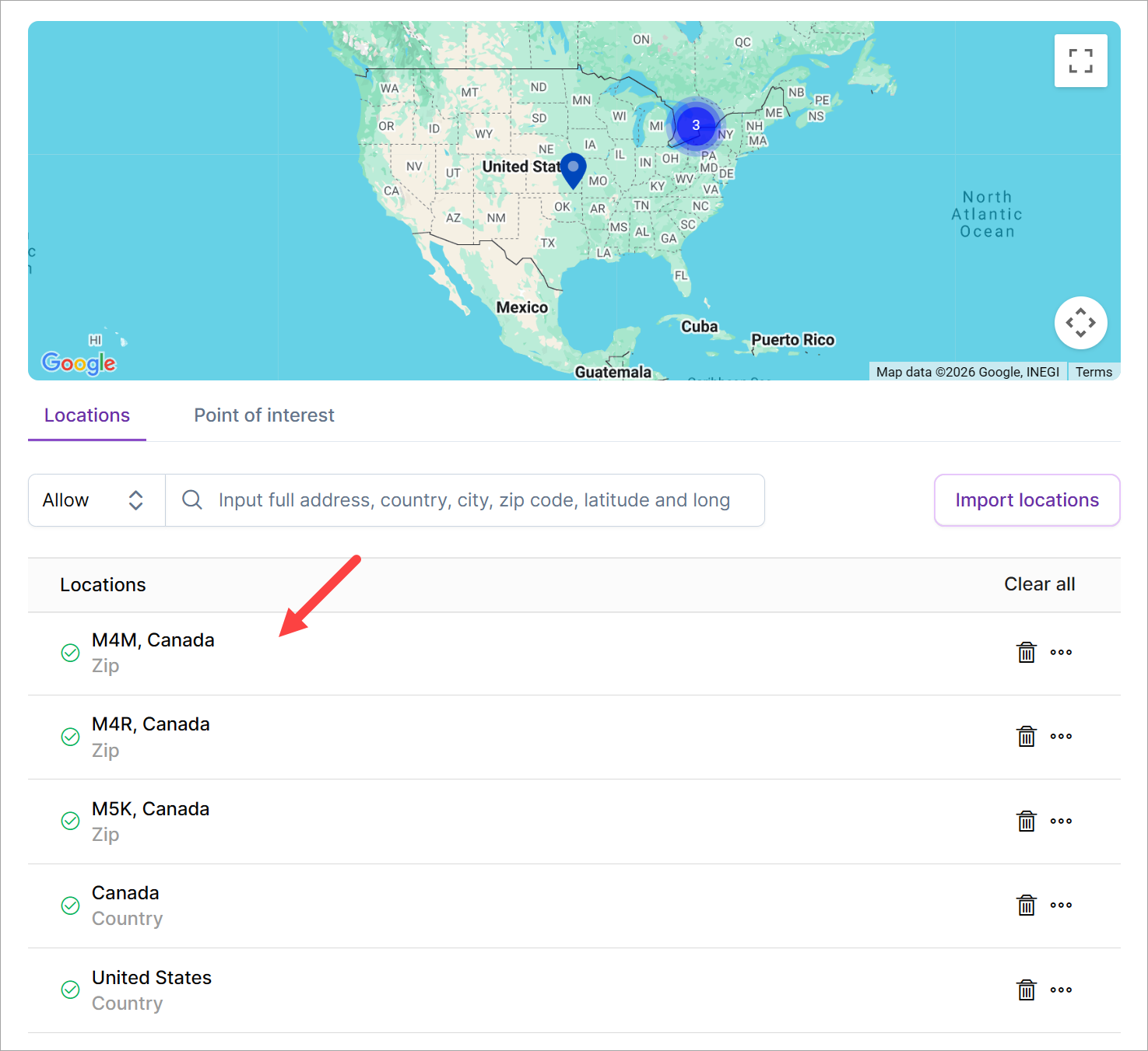
Task: Expand more options menu for United States
Action: [1061, 990]
